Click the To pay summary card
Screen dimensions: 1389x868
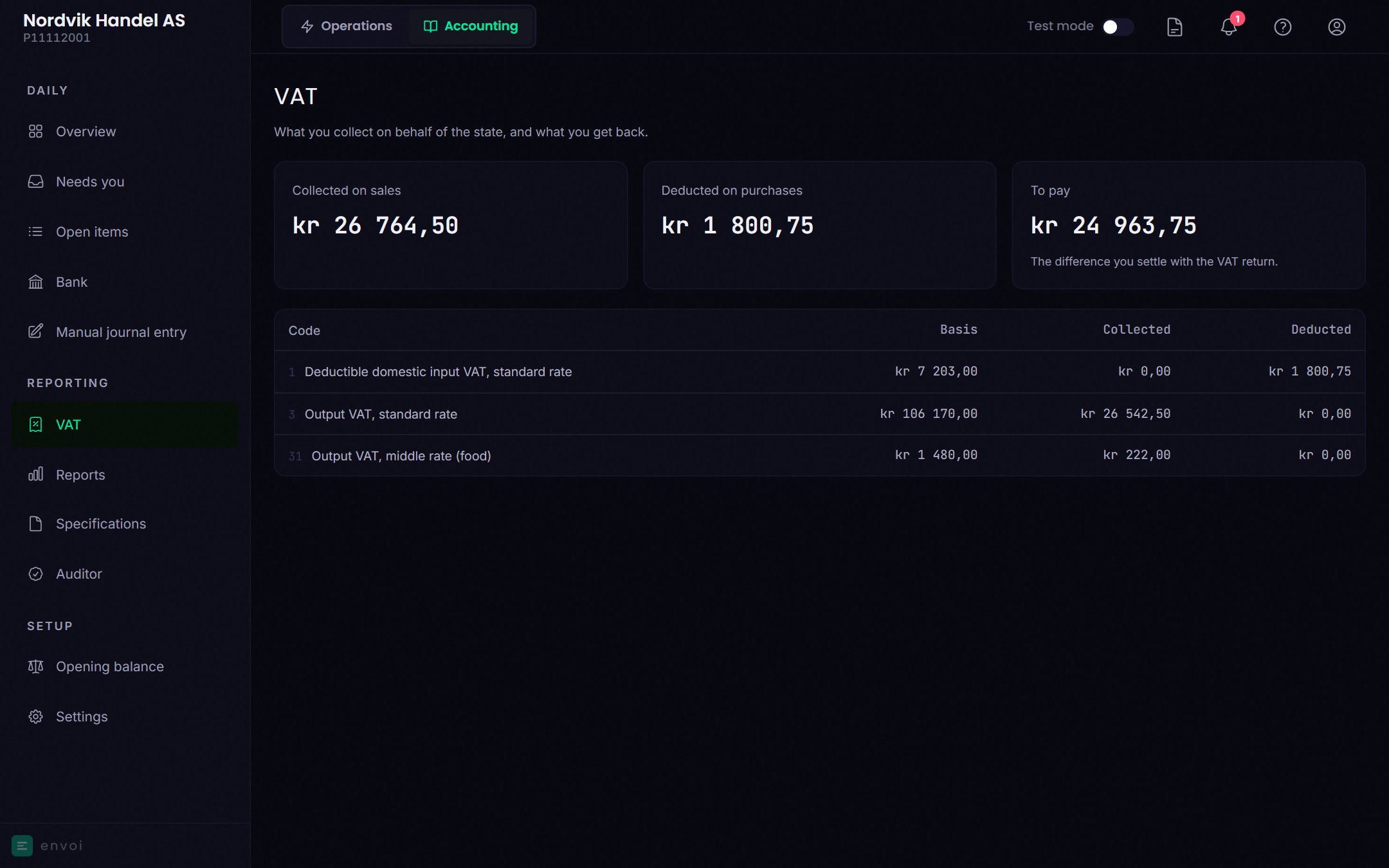coord(1188,225)
